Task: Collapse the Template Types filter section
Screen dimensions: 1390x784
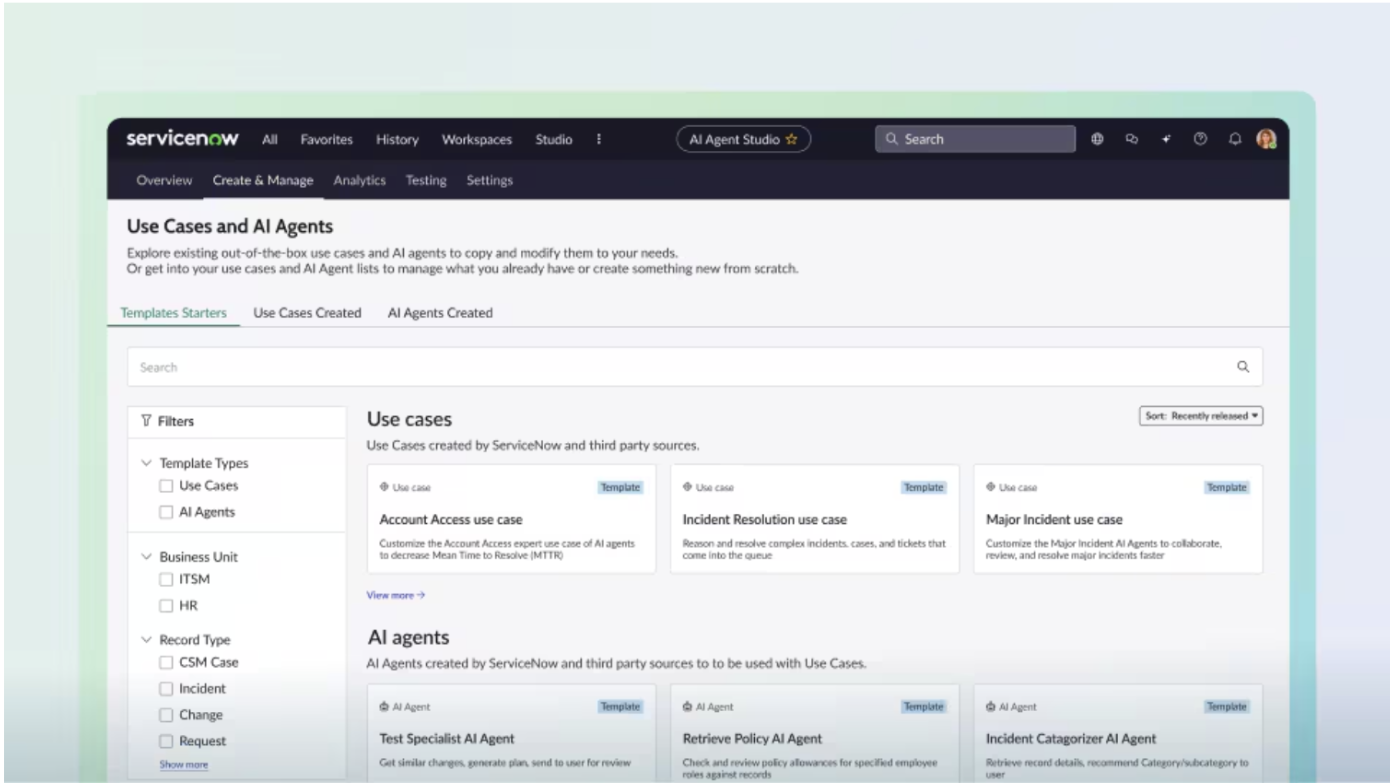Action: click(146, 463)
